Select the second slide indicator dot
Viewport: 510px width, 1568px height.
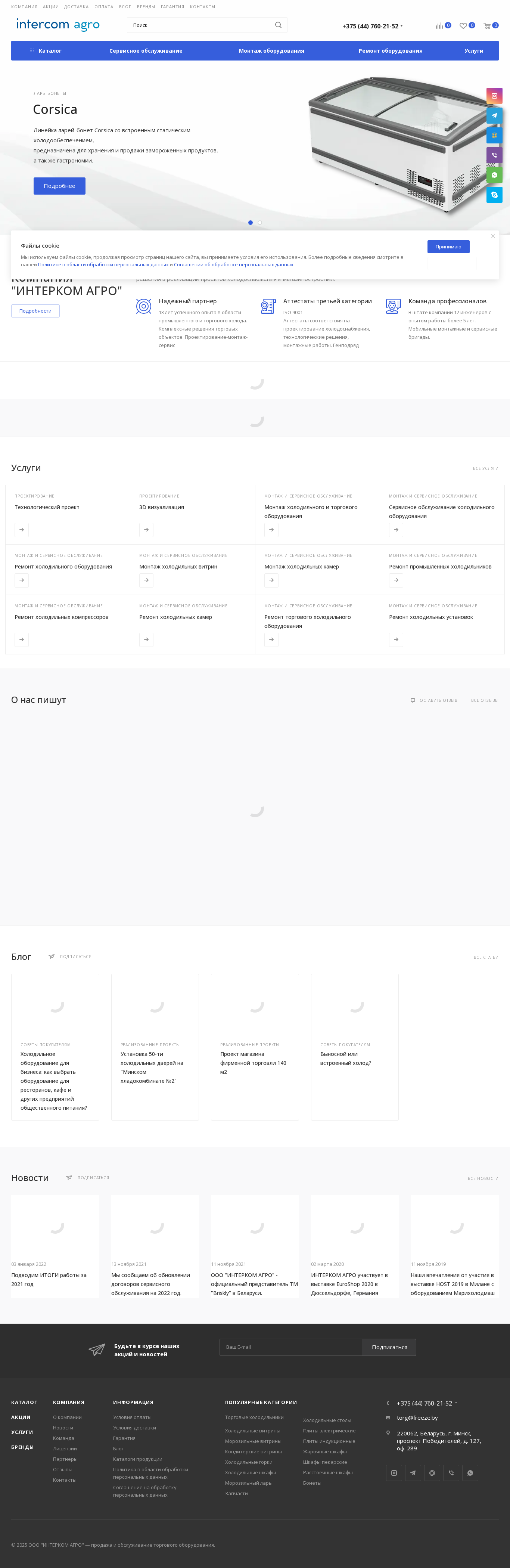[x=260, y=223]
